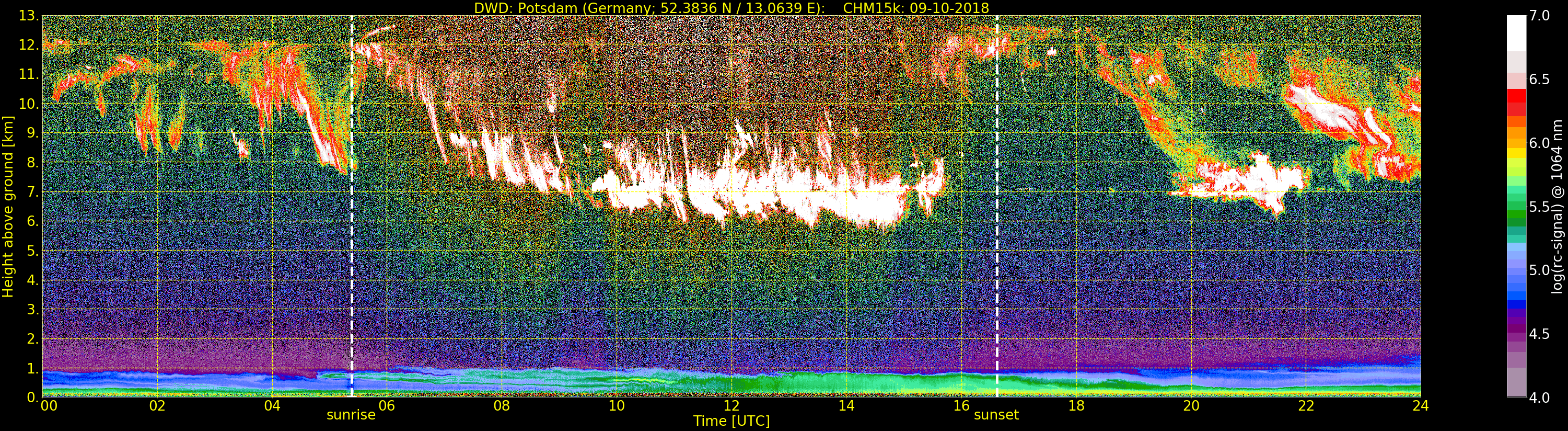
Task: Click the time axis tick '16'
Action: click(x=961, y=405)
